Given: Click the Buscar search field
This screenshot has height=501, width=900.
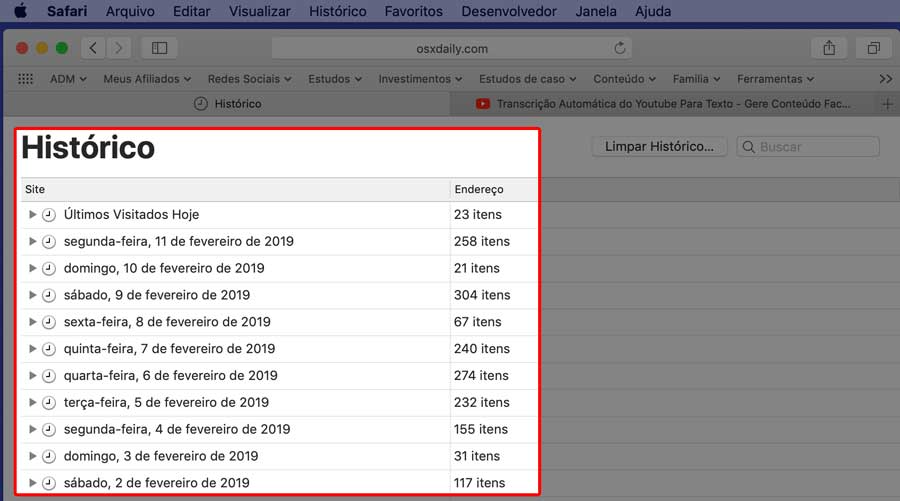Looking at the screenshot, I should click(815, 147).
